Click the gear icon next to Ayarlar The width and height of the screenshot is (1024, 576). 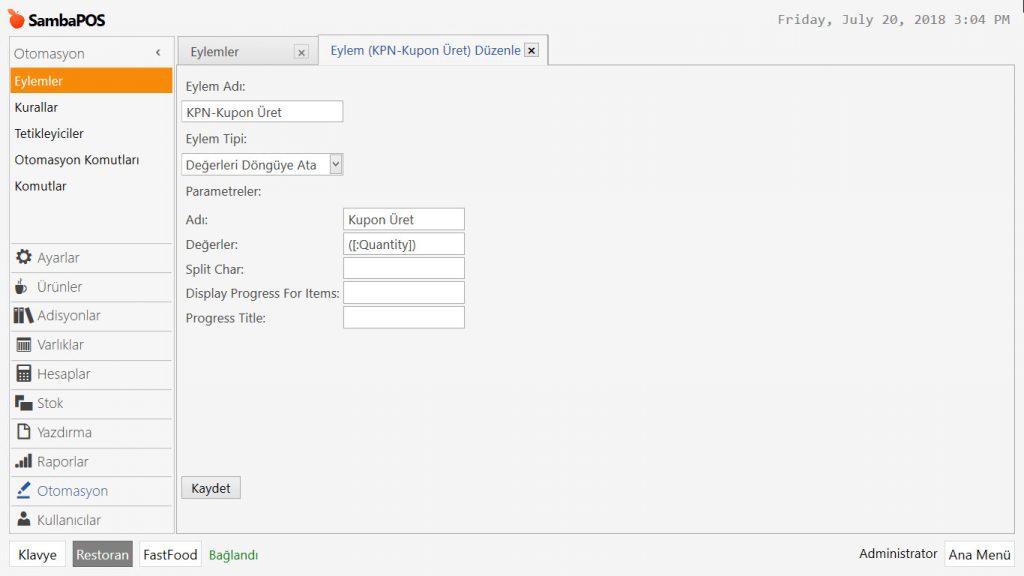24,258
